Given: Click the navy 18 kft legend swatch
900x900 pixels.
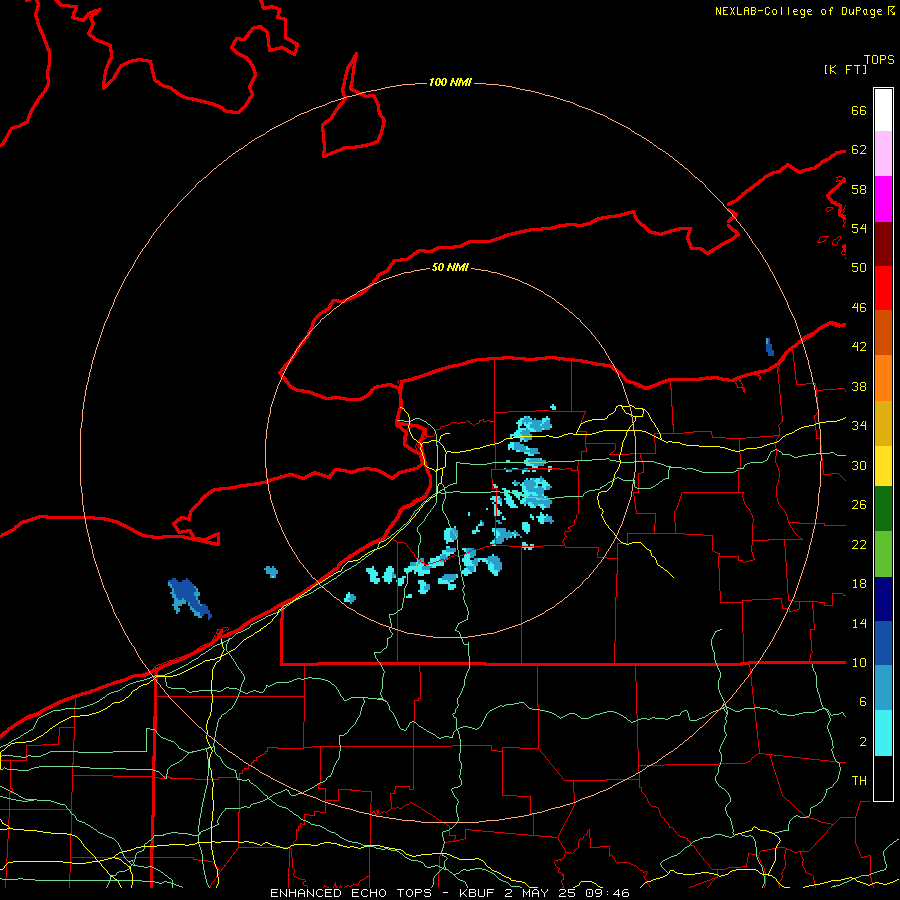Looking at the screenshot, I should click(883, 599).
